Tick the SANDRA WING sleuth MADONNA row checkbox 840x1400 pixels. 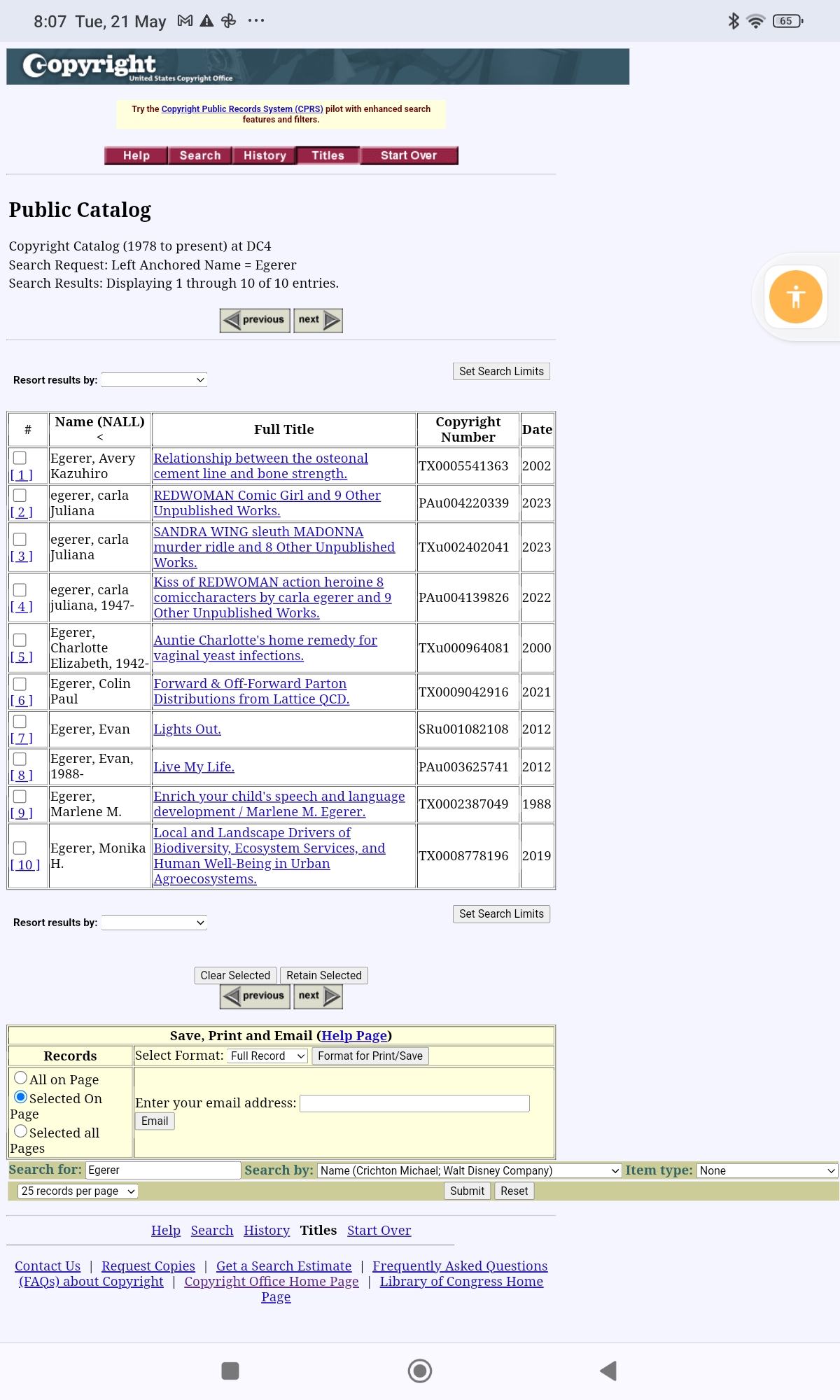(x=20, y=539)
